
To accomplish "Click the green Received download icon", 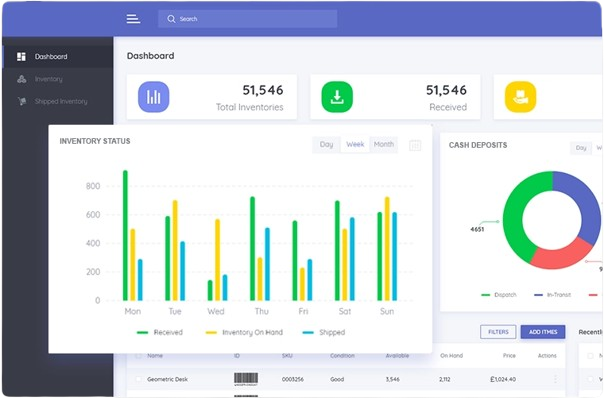I will (337, 97).
